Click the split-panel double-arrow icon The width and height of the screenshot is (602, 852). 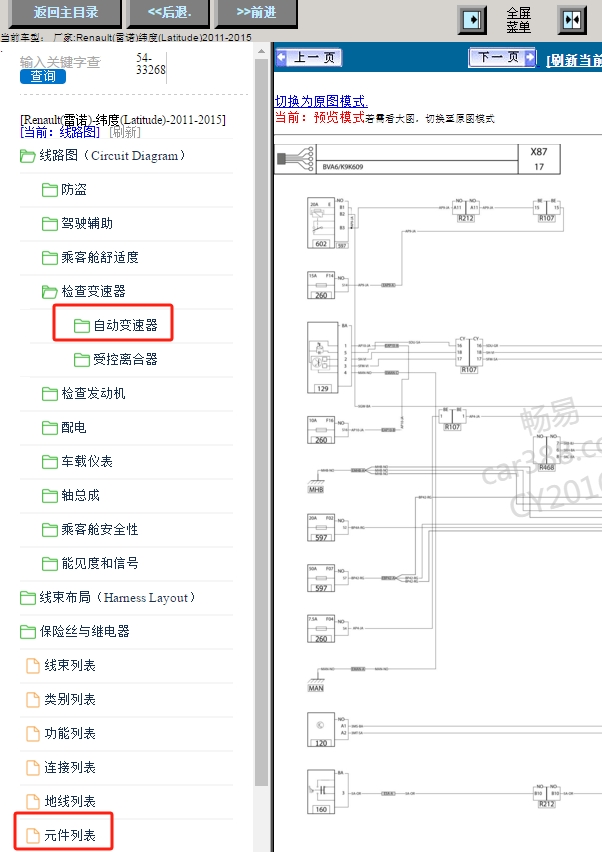pyautogui.click(x=572, y=20)
